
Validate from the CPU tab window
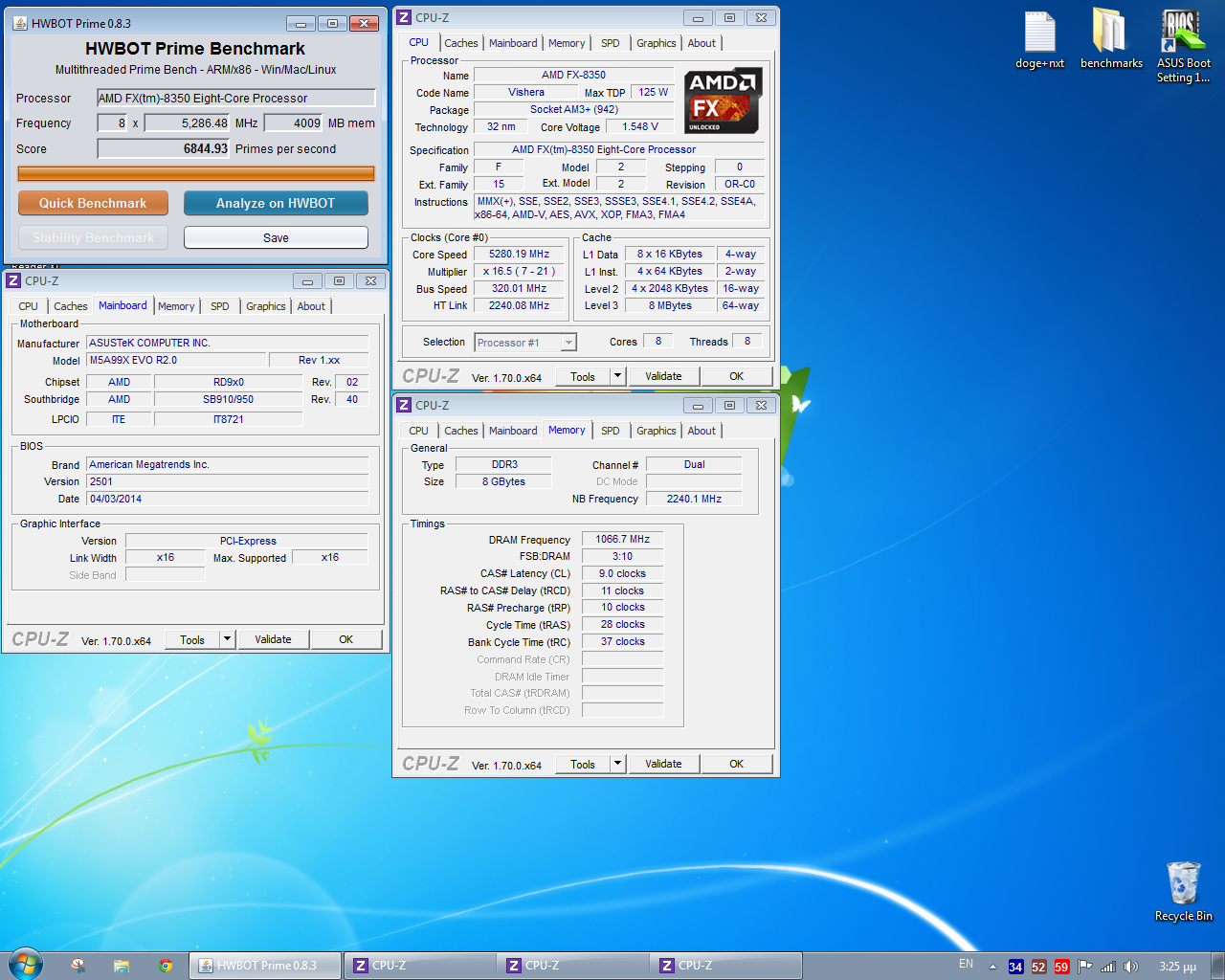coord(663,376)
